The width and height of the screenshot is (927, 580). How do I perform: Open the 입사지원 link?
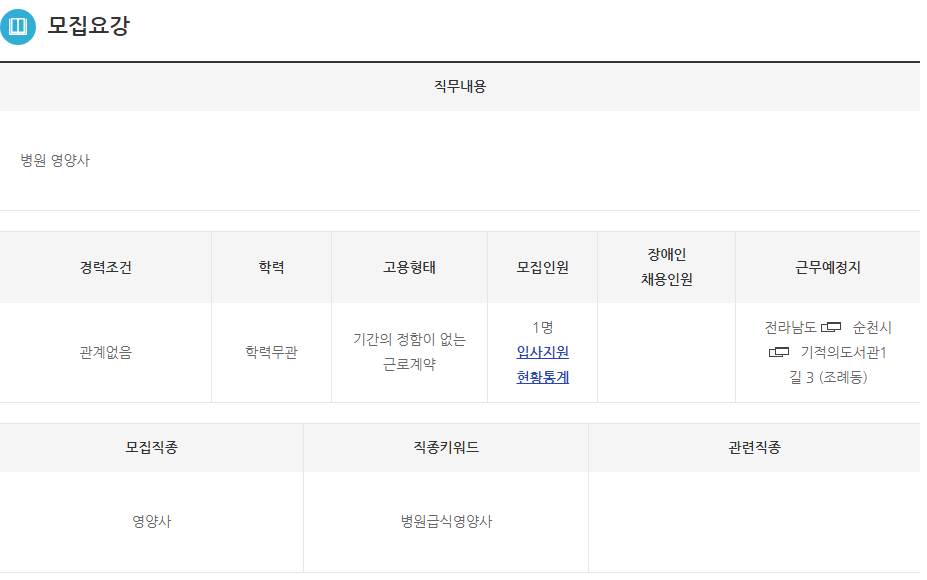pos(542,352)
